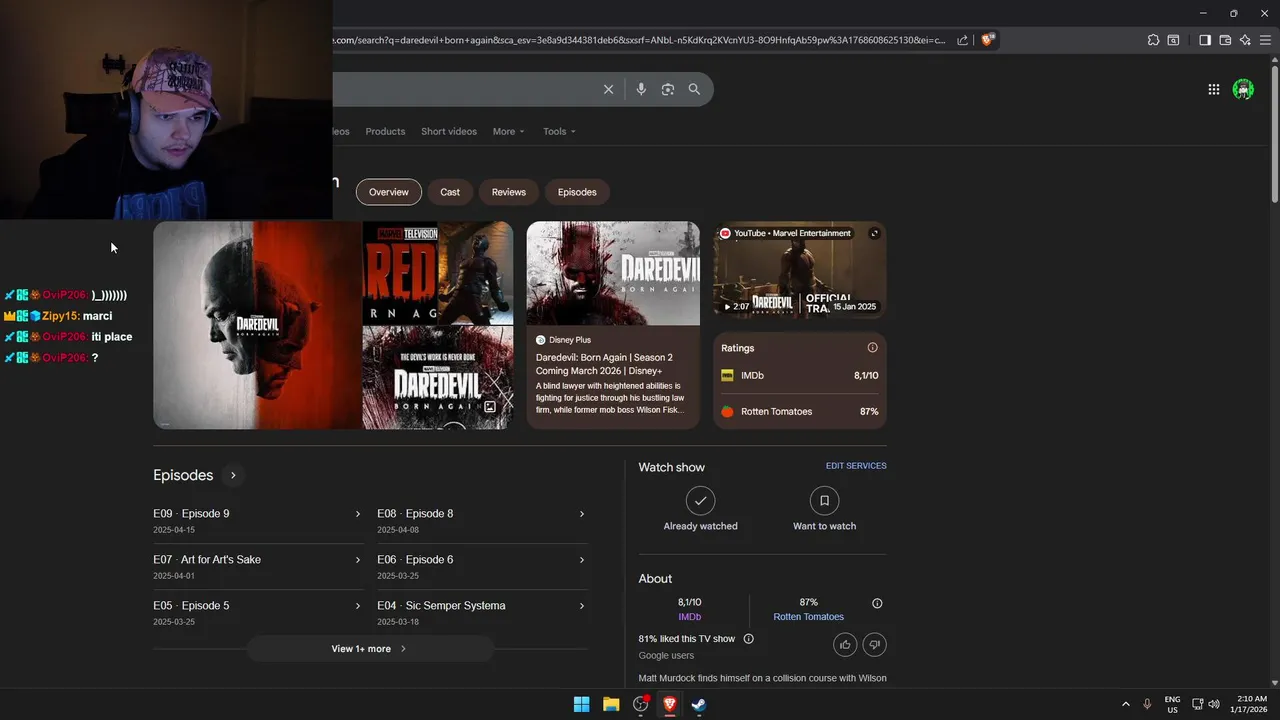Image resolution: width=1280 pixels, height=720 pixels.
Task: Expand the YouTube trailer video icon
Action: coord(874,233)
